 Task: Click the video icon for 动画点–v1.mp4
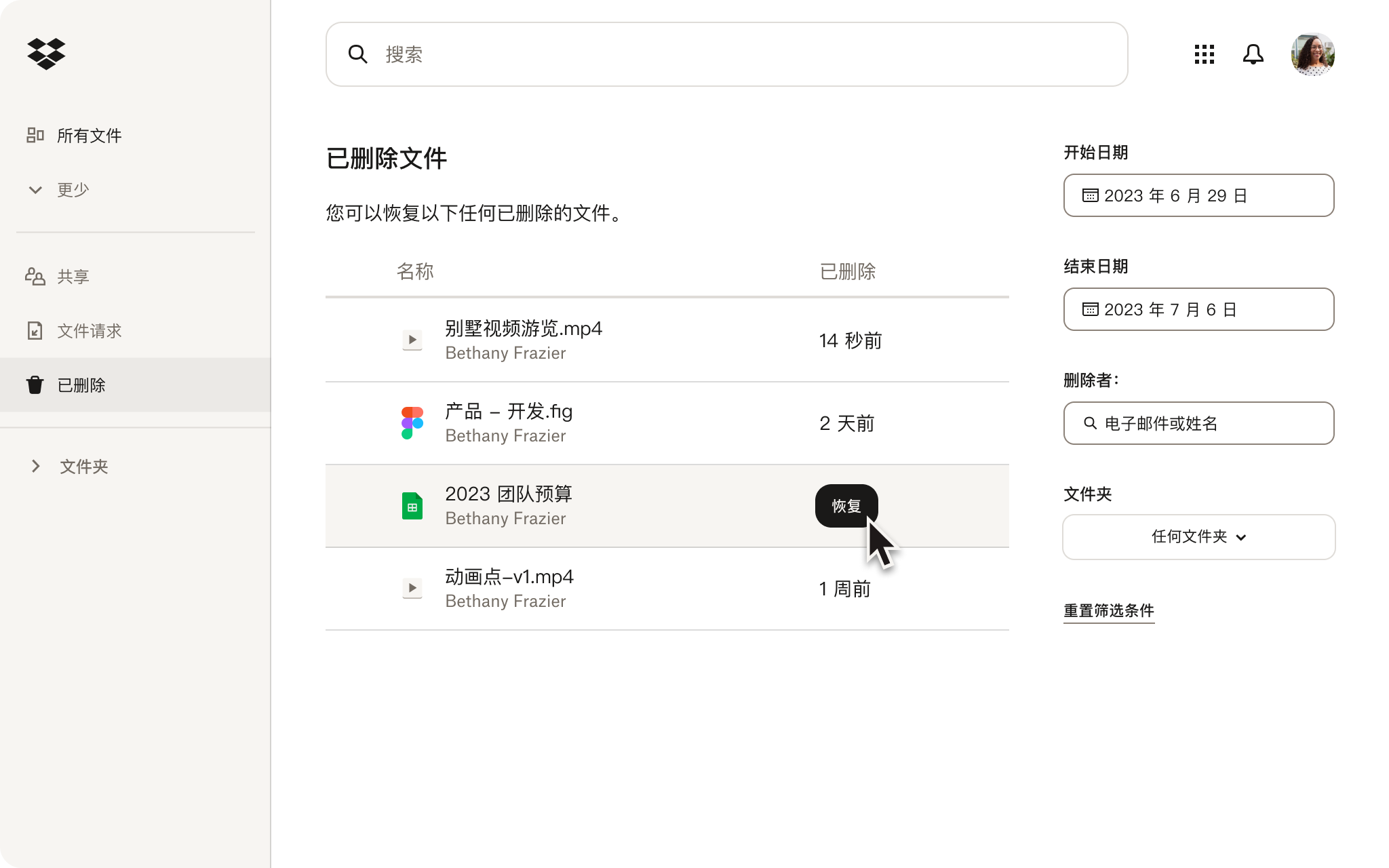[x=412, y=588]
